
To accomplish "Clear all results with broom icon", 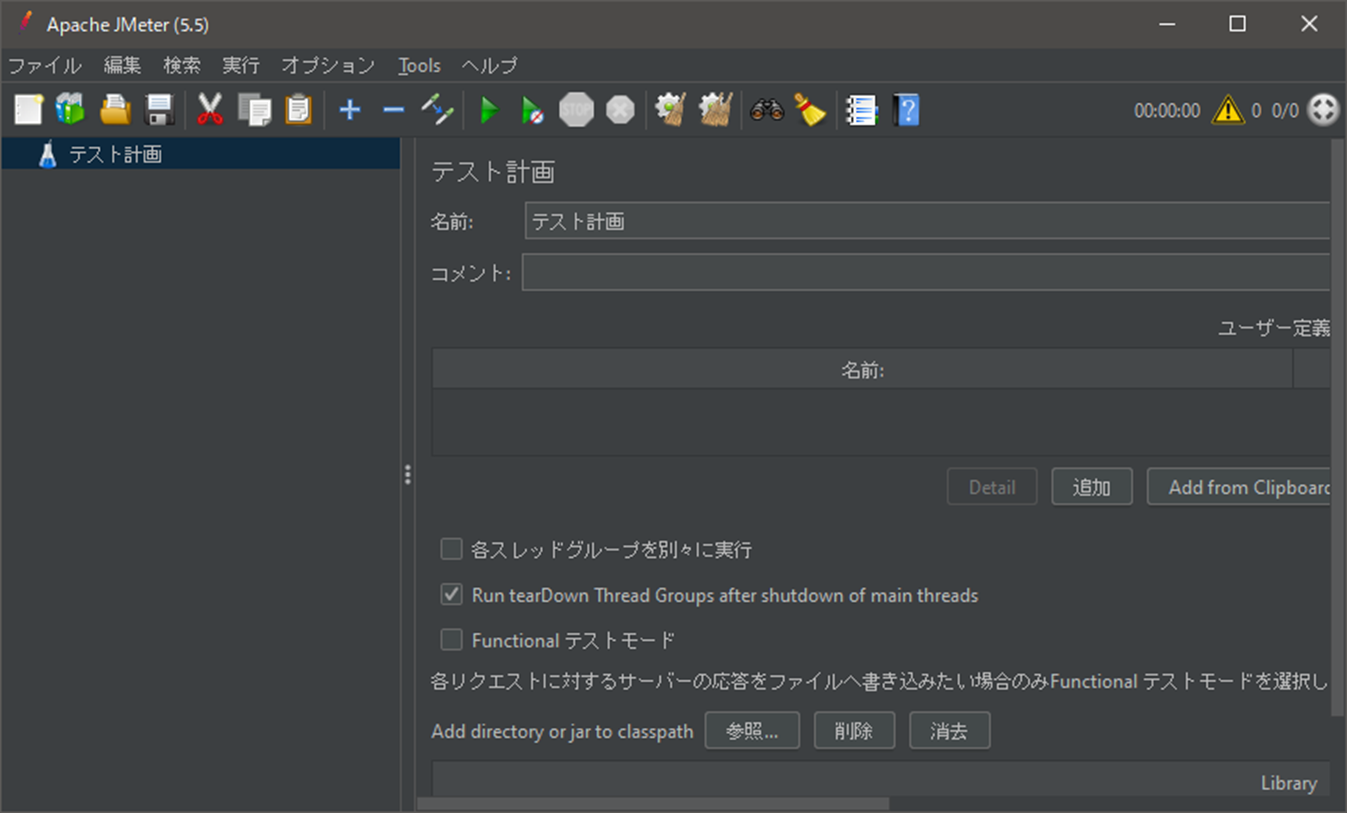I will click(809, 110).
